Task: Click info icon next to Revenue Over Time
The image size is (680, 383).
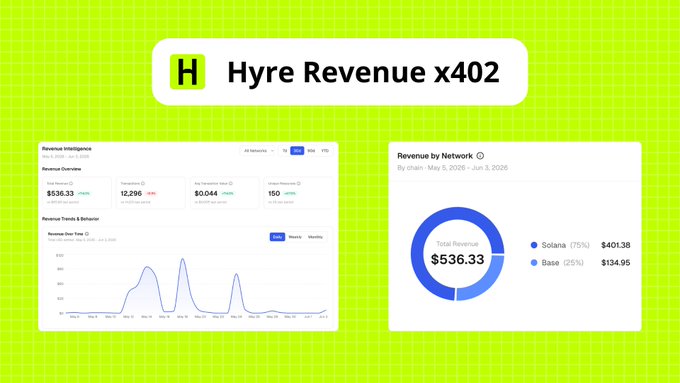Action: (87, 234)
